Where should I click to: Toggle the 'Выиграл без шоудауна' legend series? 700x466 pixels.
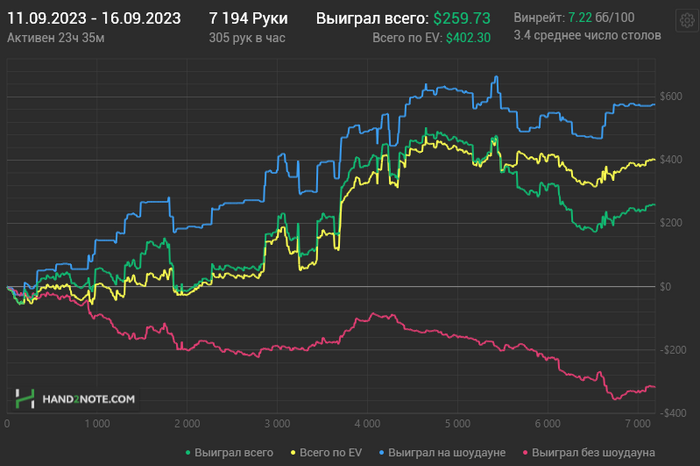[x=588, y=453]
